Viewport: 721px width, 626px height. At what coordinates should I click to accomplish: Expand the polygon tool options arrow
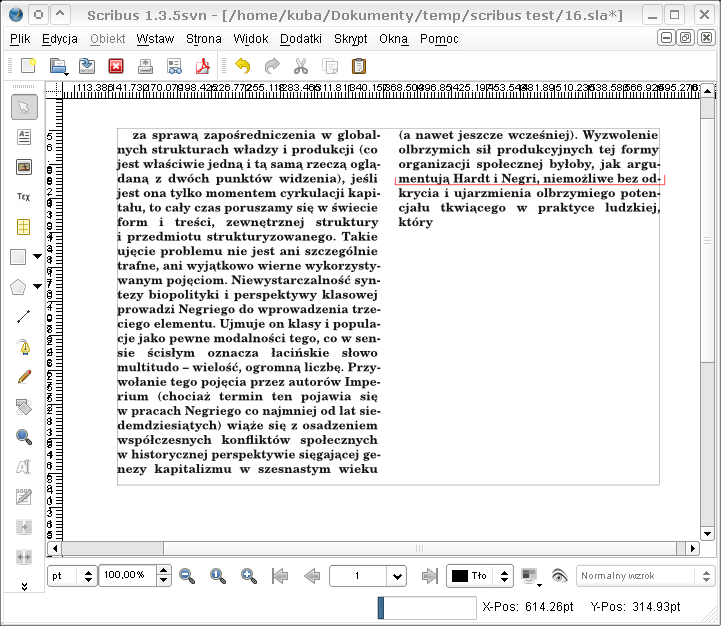(38, 287)
